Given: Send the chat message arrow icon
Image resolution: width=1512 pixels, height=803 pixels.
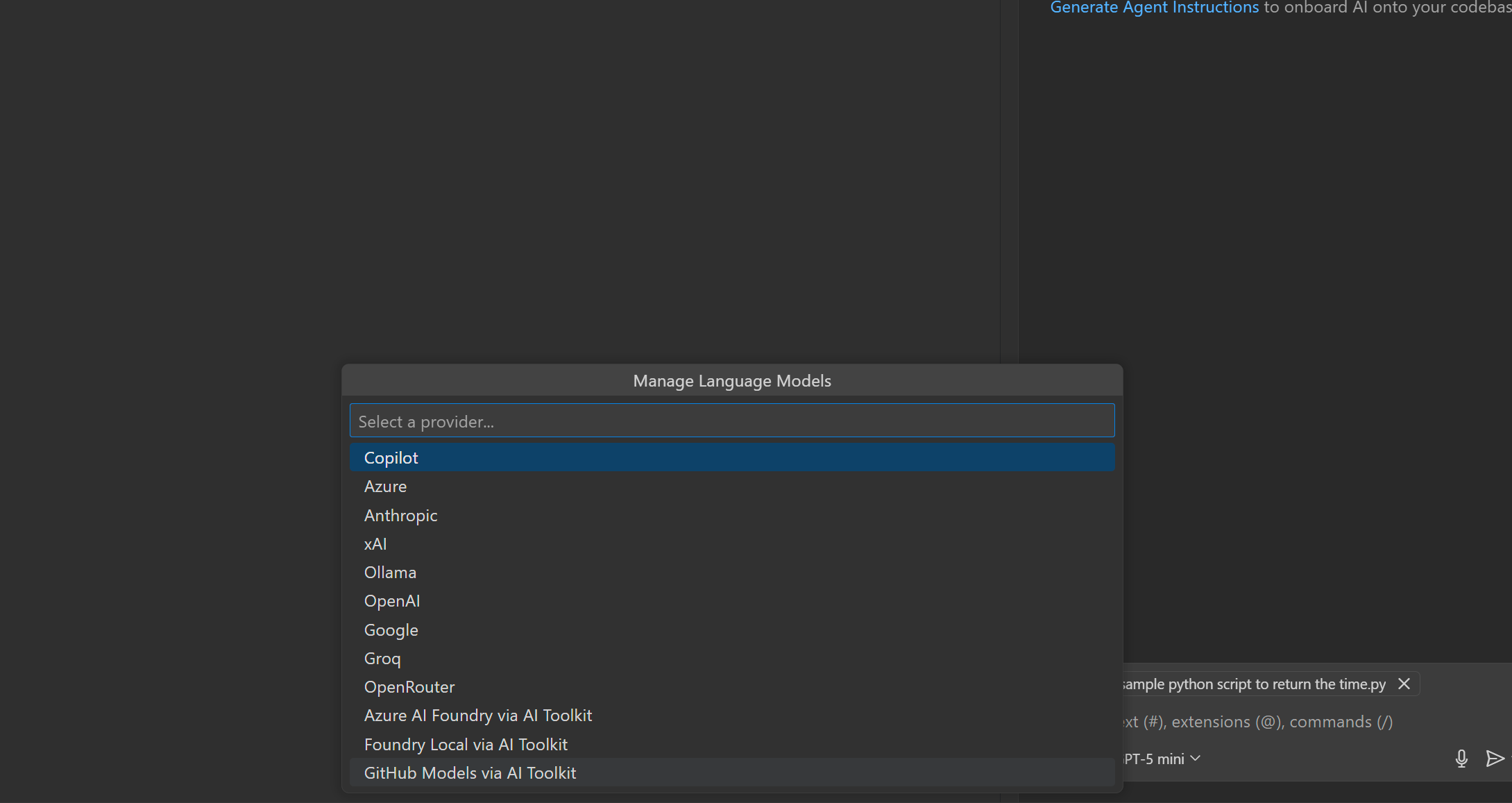Looking at the screenshot, I should pos(1494,759).
